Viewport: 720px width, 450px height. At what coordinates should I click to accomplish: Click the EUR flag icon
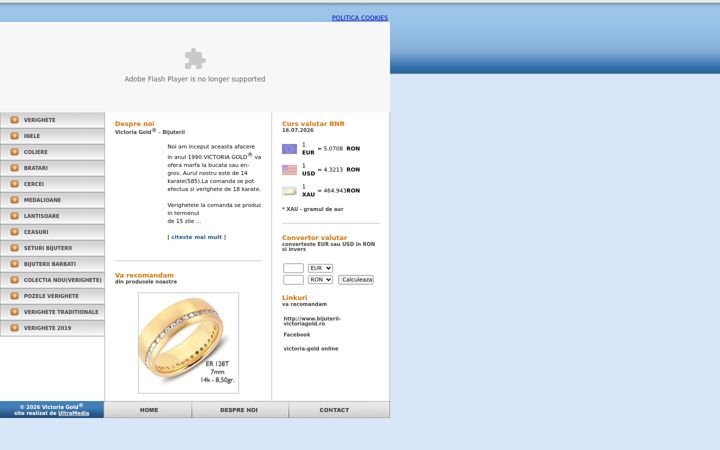point(289,149)
